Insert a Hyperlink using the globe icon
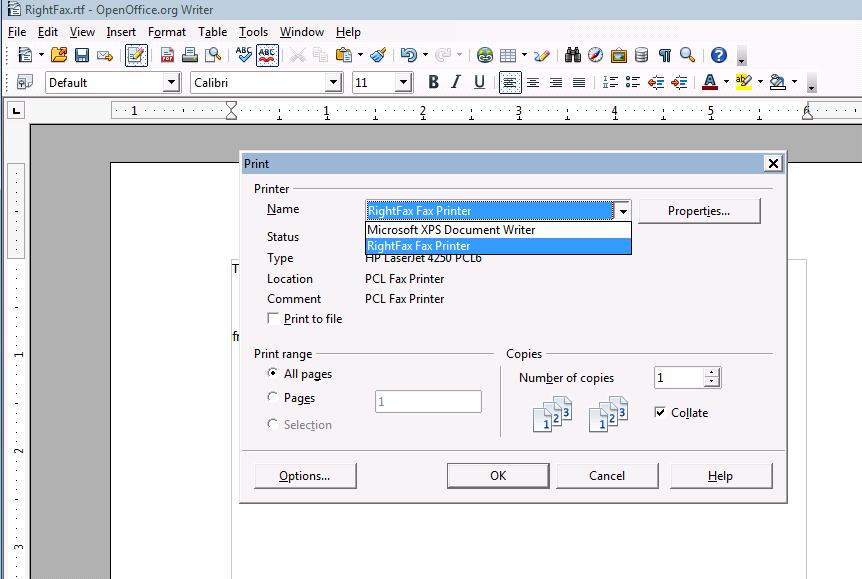 484,55
